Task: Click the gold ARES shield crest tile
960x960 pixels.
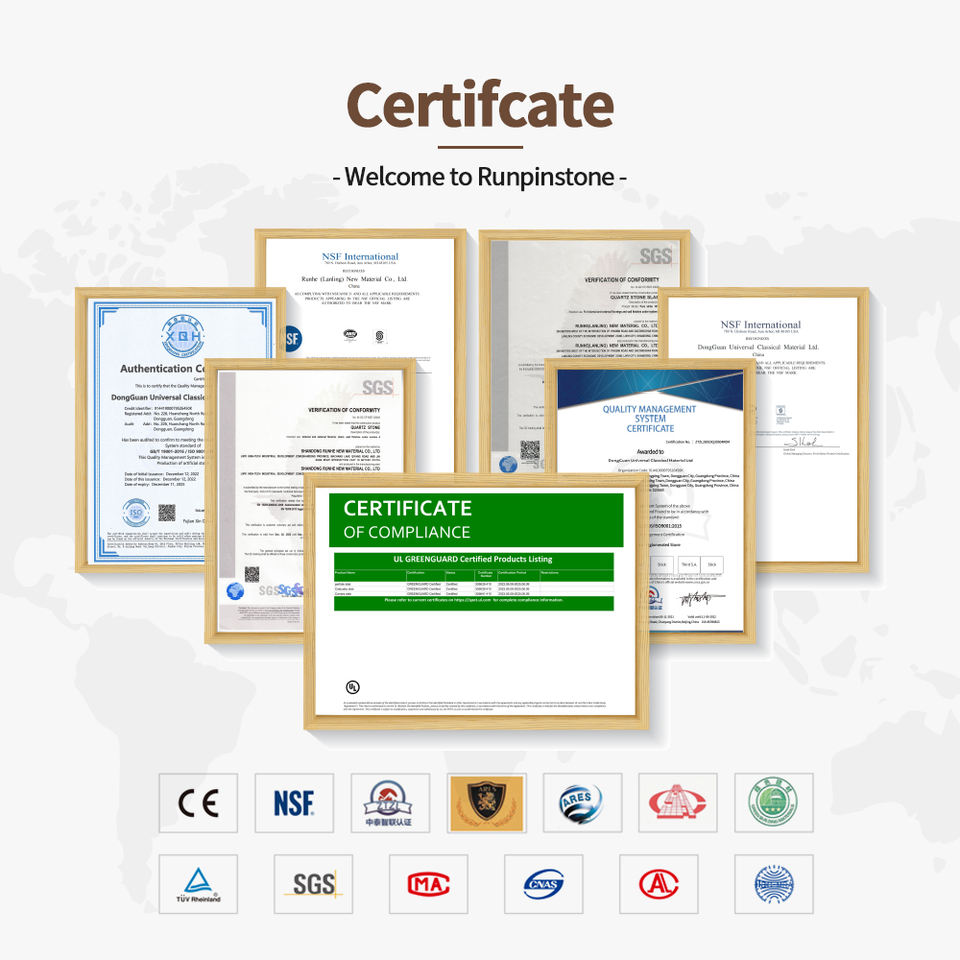Action: pos(487,803)
